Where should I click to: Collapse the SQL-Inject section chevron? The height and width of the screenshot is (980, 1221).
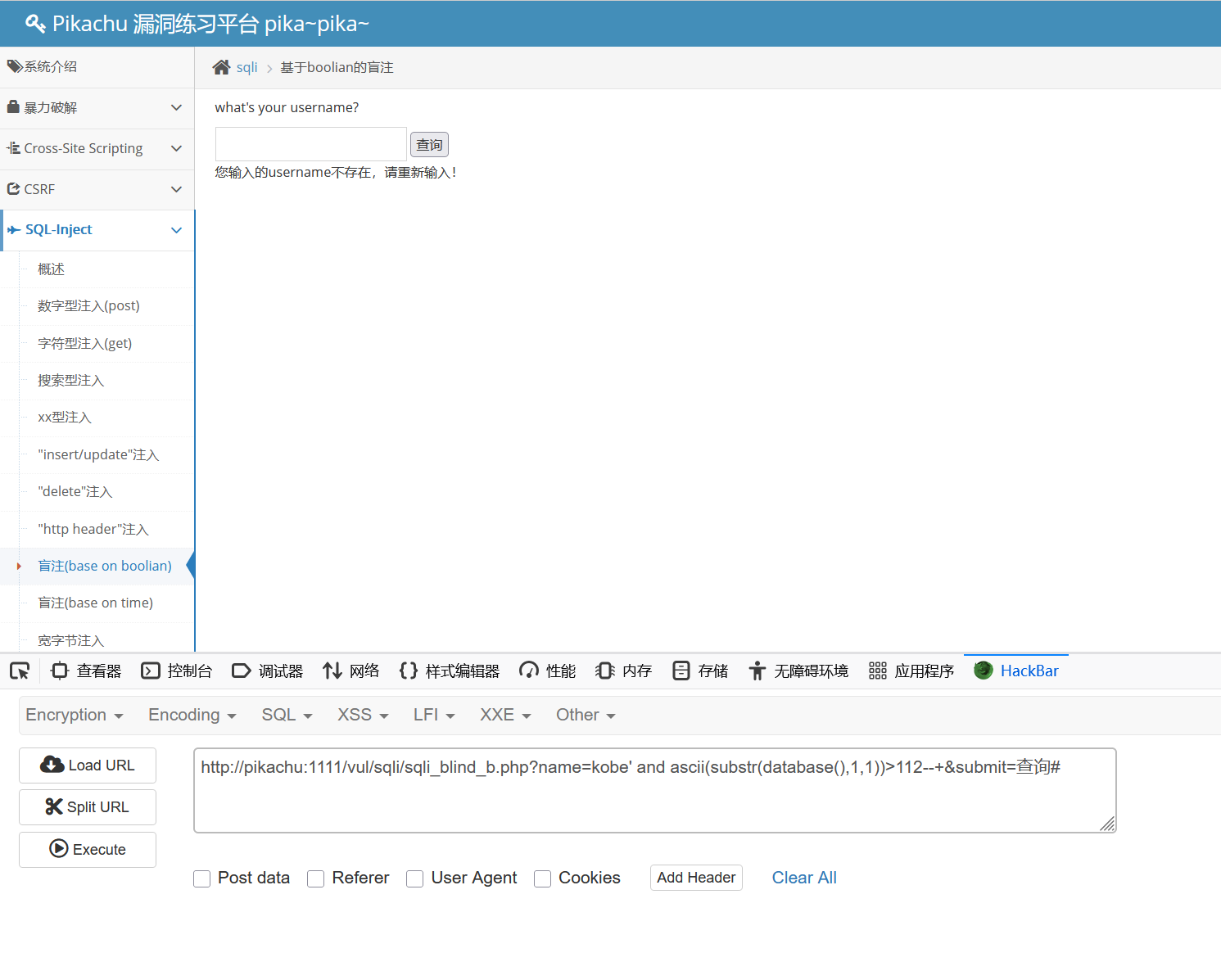click(x=176, y=230)
